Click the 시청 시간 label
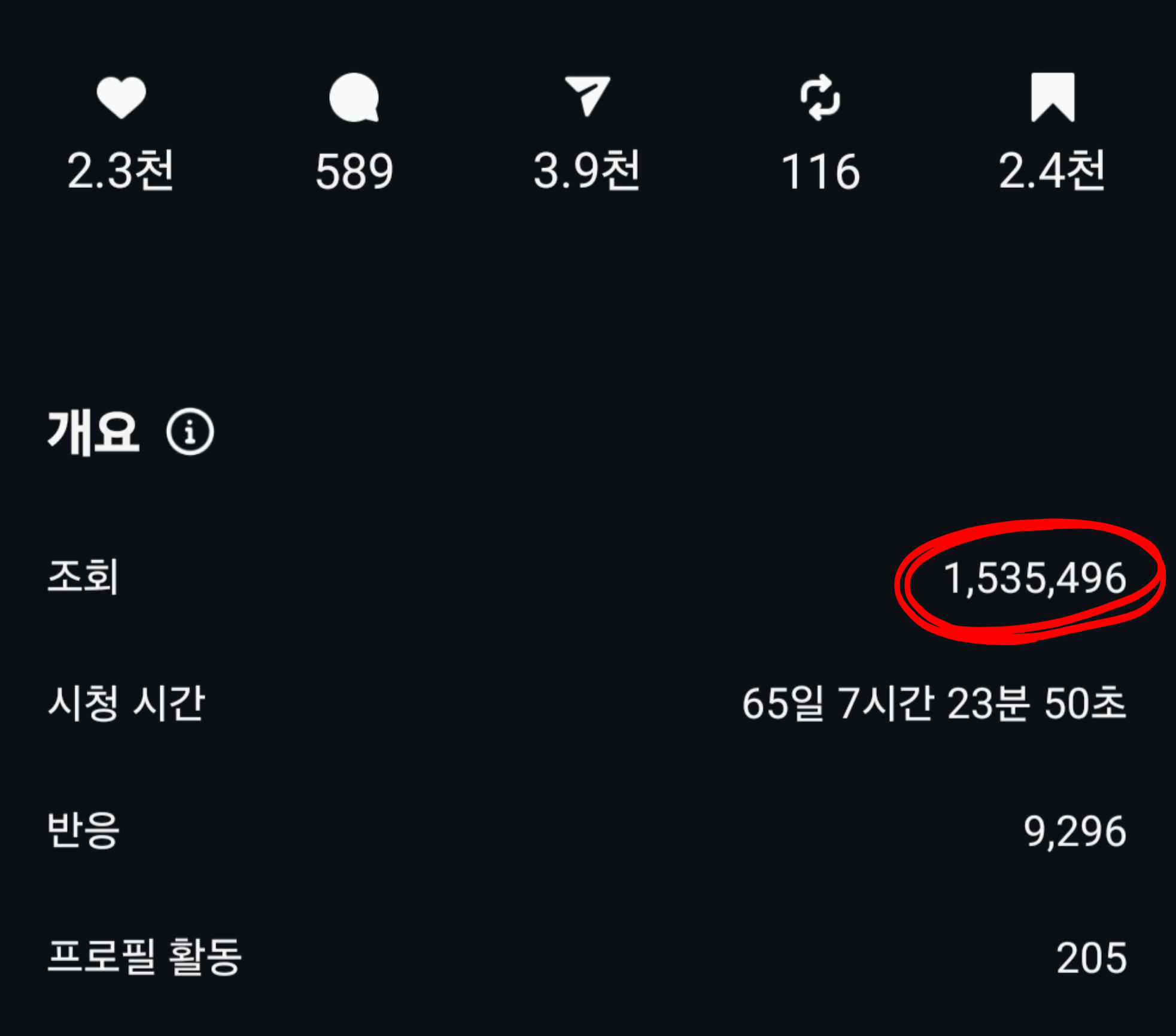The height and width of the screenshot is (1036, 1176). point(127,703)
